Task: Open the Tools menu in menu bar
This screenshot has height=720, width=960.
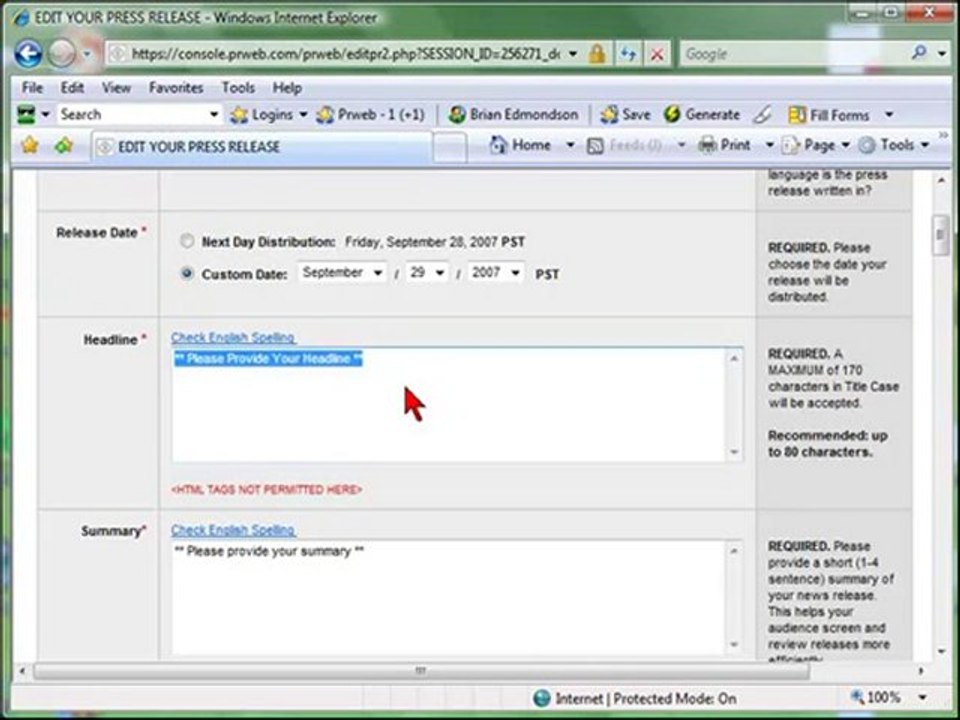Action: [x=238, y=88]
